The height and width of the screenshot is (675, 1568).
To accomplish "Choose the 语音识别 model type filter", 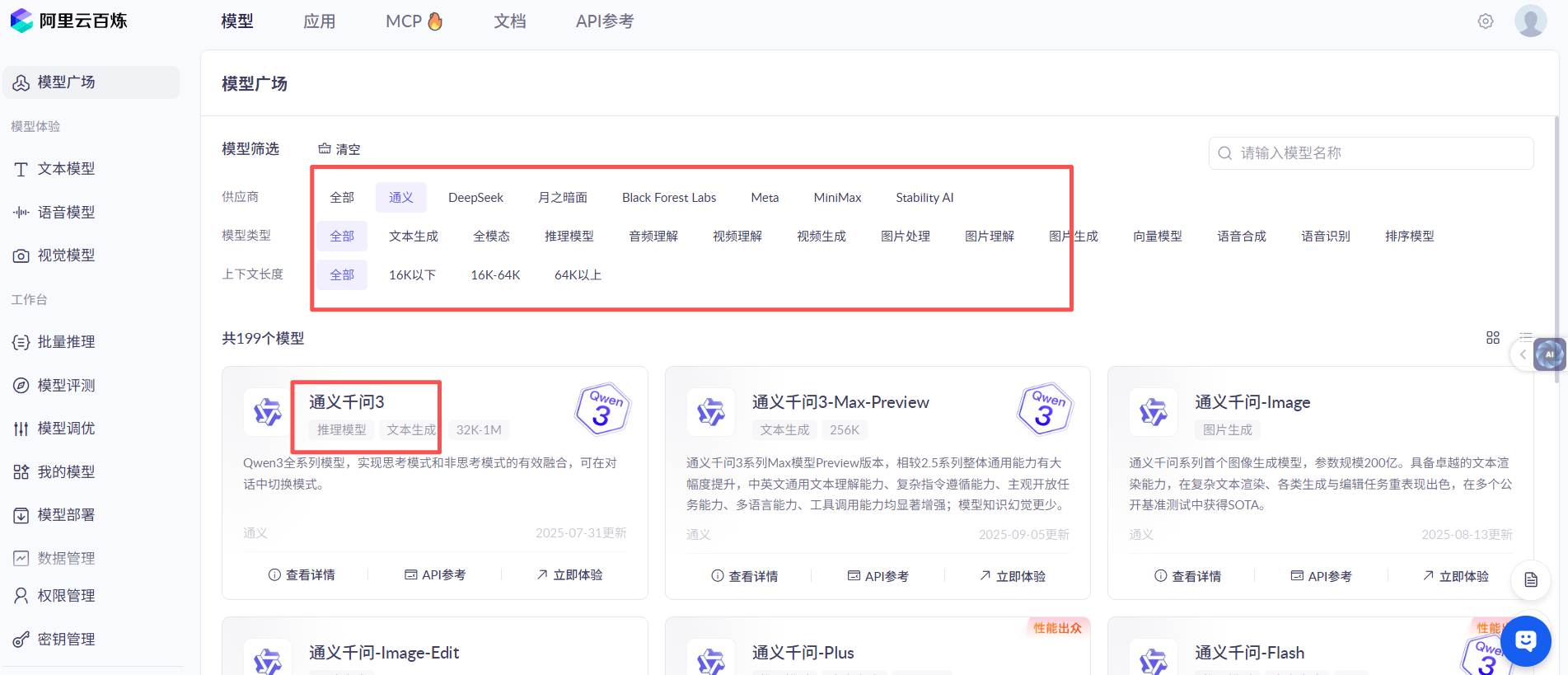I will point(1326,237).
